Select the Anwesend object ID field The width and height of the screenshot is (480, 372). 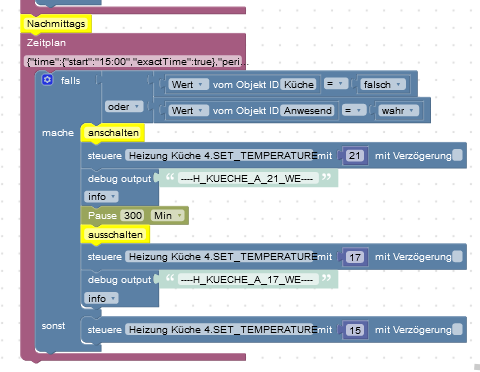pyautogui.click(x=307, y=110)
